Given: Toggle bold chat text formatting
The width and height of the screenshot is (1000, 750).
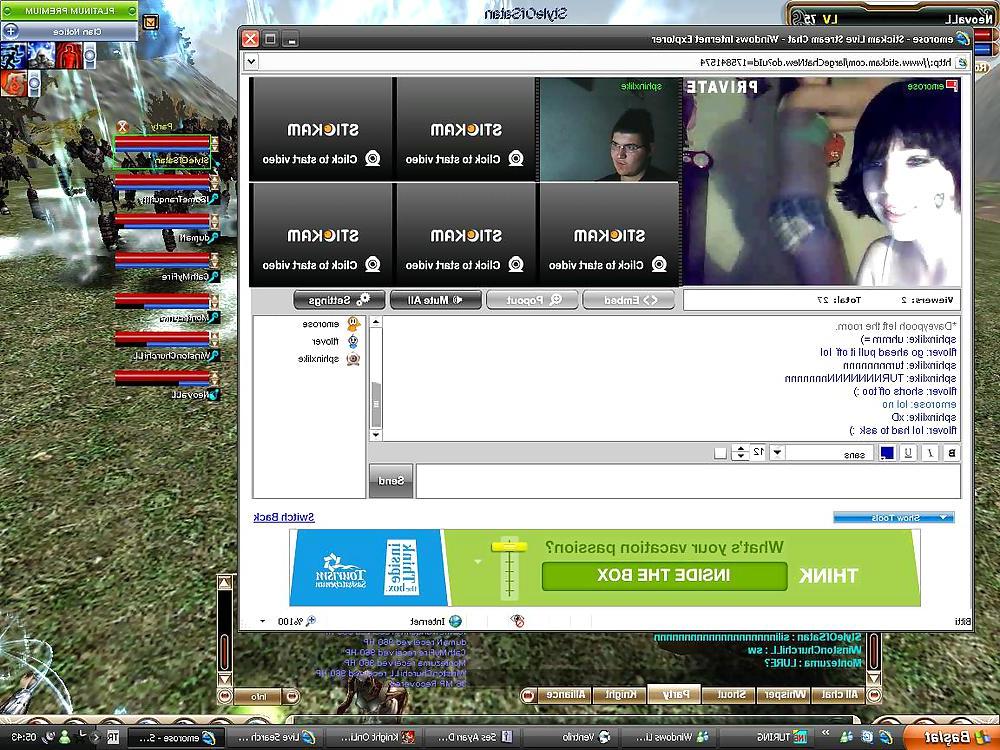Looking at the screenshot, I should (x=951, y=453).
